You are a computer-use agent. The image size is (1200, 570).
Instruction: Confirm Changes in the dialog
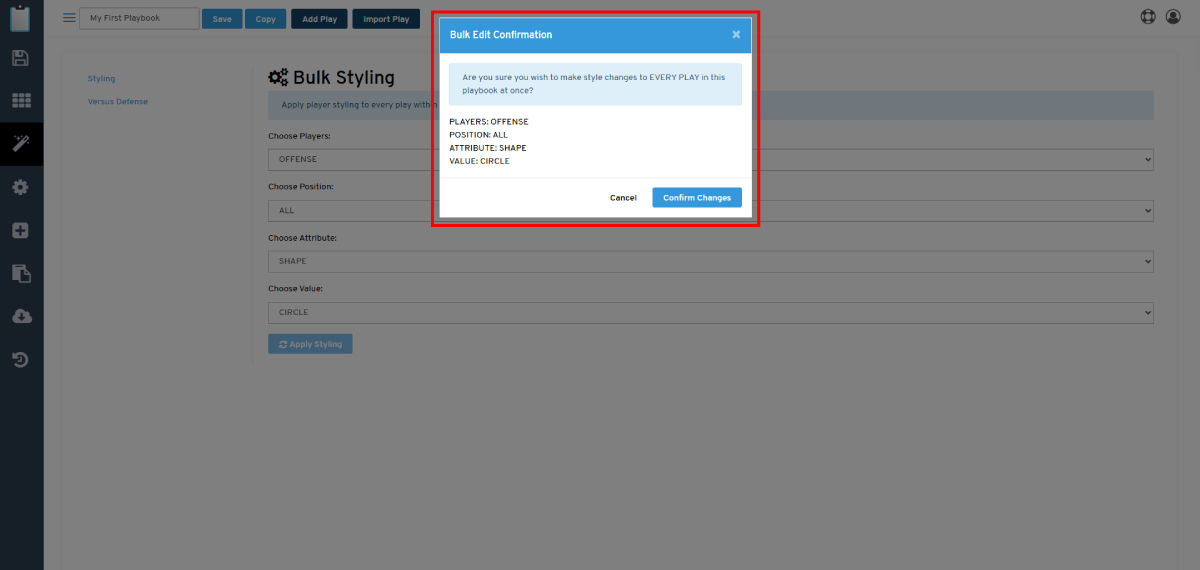[697, 198]
